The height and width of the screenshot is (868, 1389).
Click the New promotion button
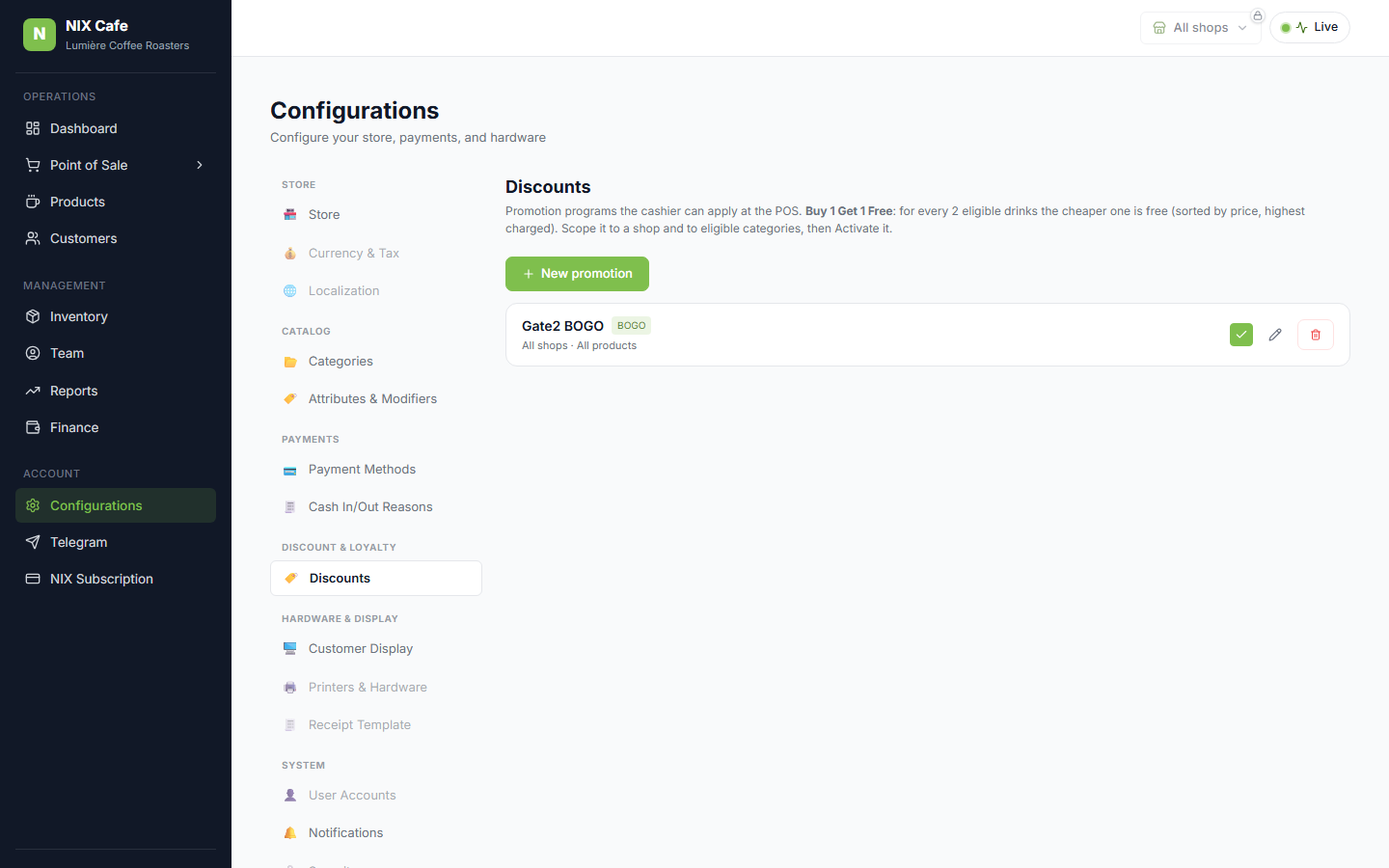click(x=577, y=274)
